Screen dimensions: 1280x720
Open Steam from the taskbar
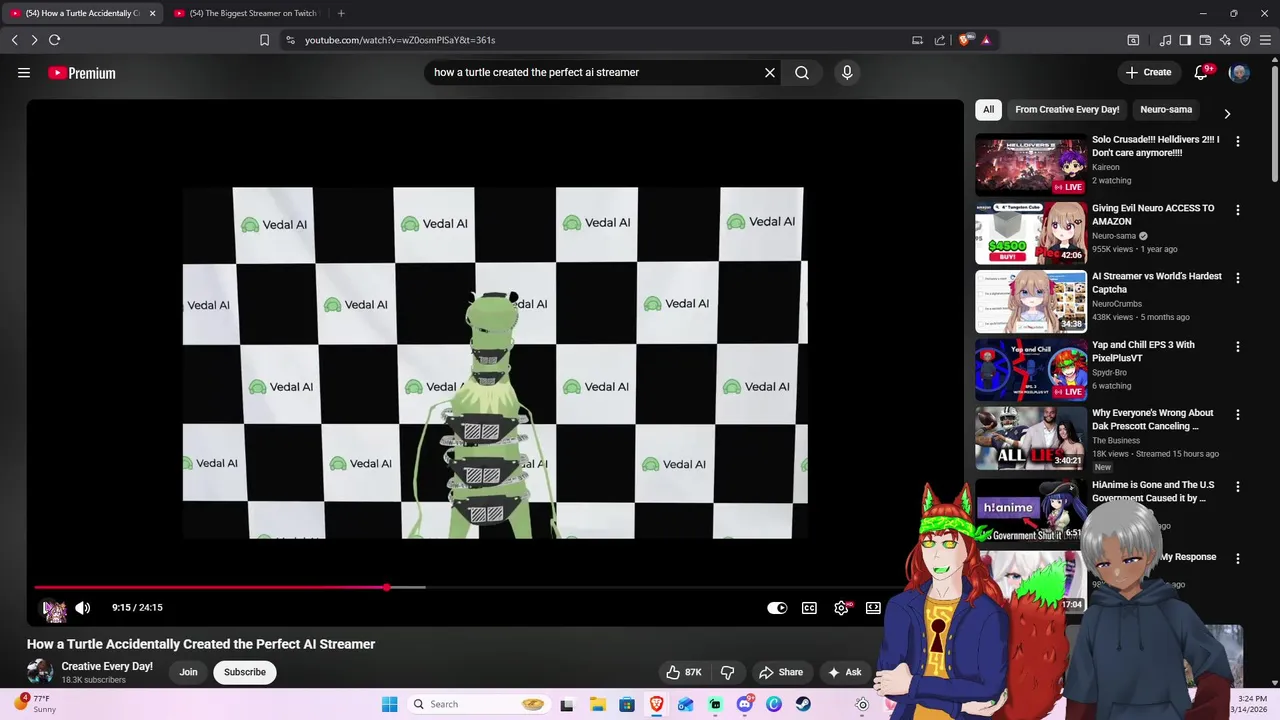coord(803,704)
